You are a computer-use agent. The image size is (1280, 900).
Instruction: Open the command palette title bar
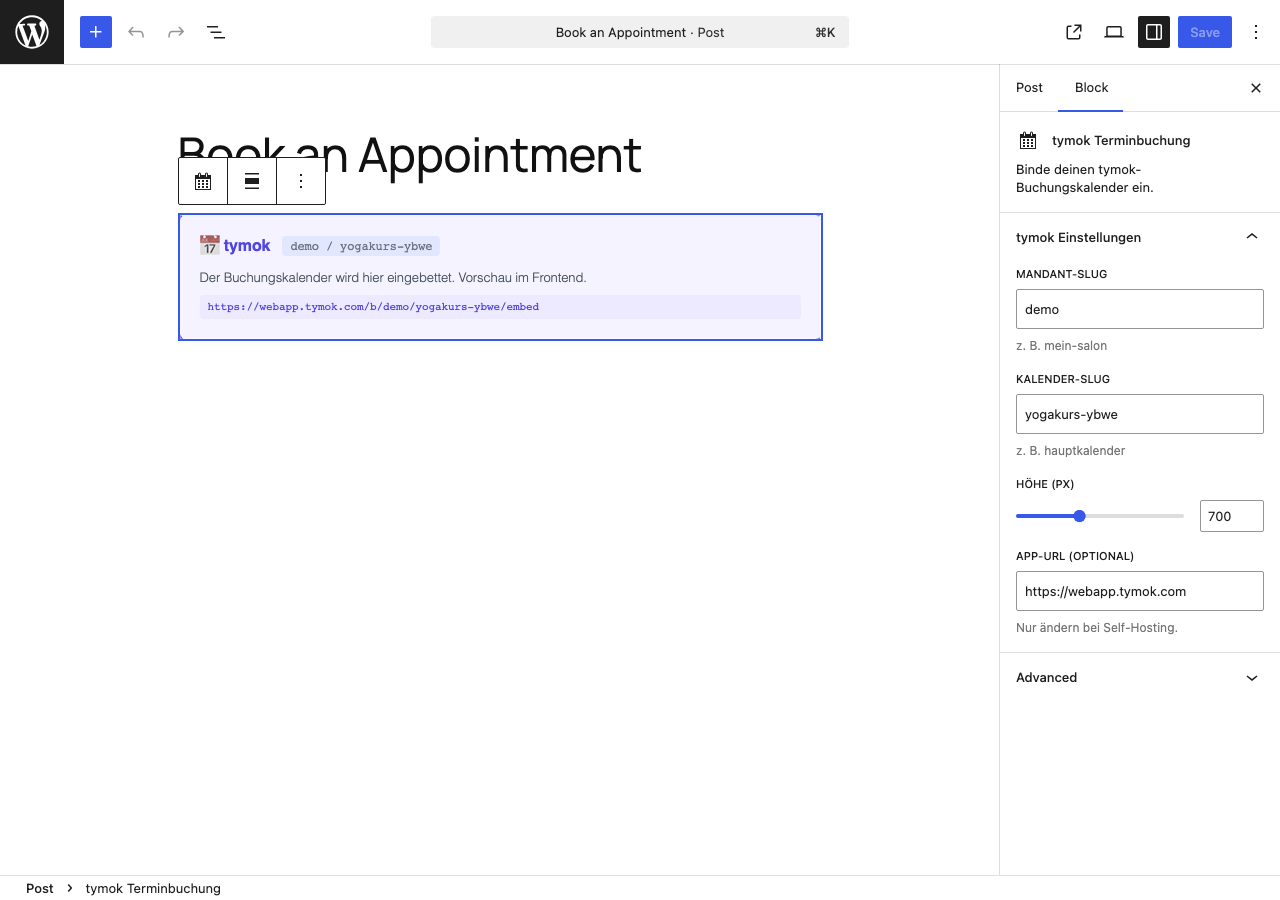(640, 32)
